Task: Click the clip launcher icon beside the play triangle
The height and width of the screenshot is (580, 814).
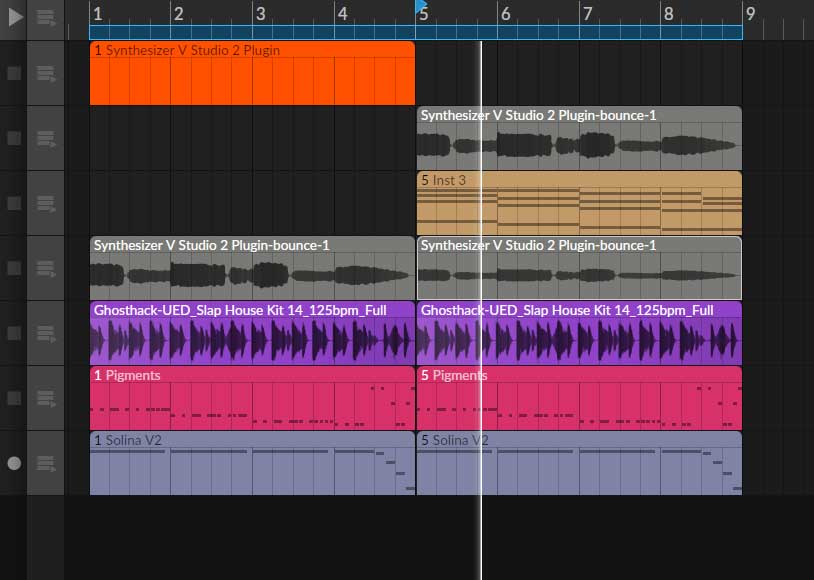Action: pyautogui.click(x=45, y=16)
